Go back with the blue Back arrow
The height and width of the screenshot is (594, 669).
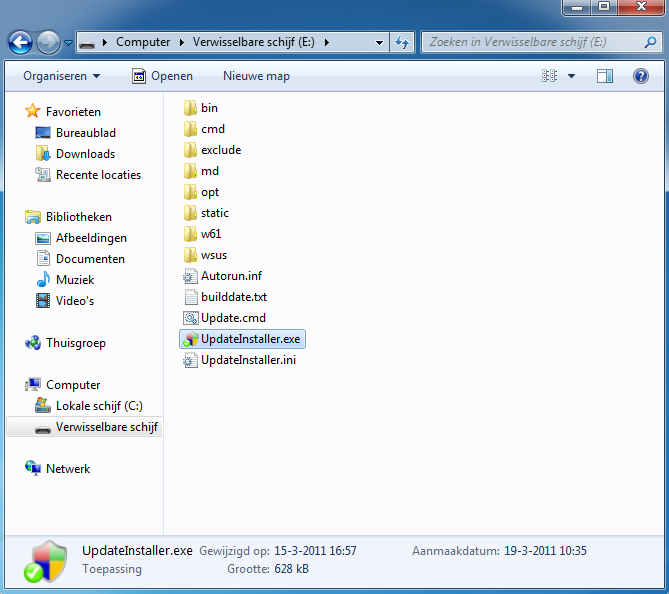[20, 42]
